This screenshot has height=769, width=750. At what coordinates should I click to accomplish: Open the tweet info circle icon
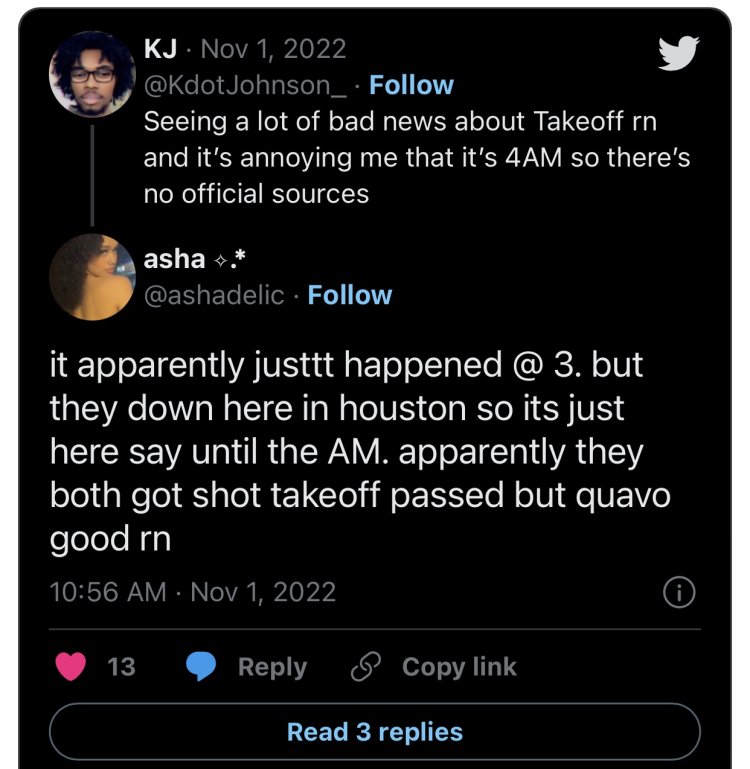pyautogui.click(x=679, y=593)
